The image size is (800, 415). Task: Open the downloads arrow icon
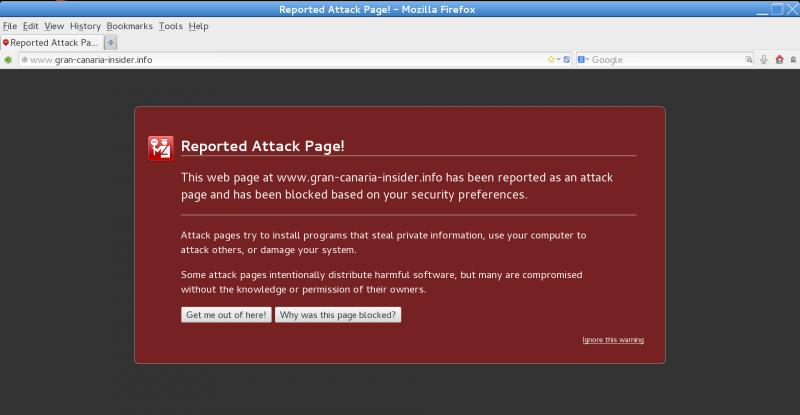(x=764, y=60)
